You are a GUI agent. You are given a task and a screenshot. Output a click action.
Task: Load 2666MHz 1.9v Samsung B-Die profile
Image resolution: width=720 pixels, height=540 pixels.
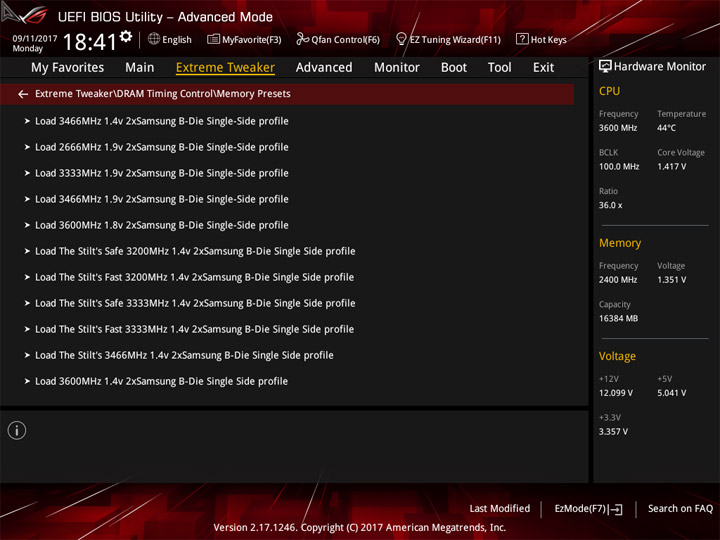pos(162,147)
